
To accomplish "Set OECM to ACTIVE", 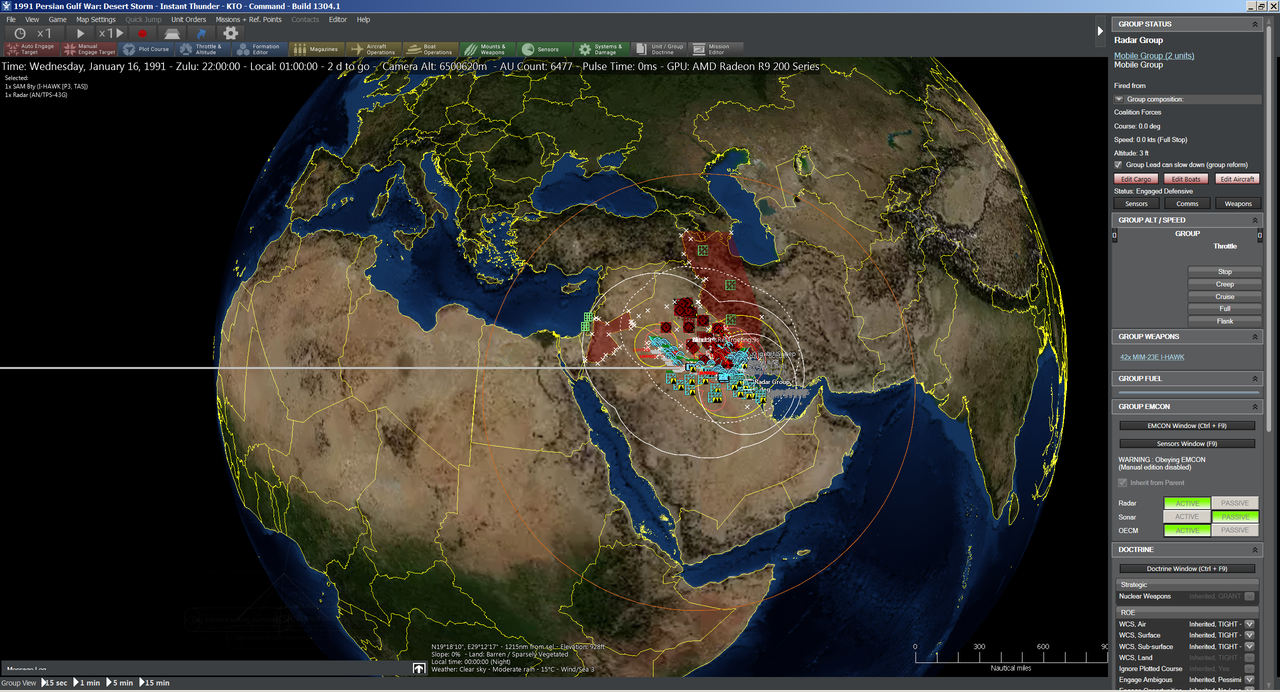I will 1187,530.
